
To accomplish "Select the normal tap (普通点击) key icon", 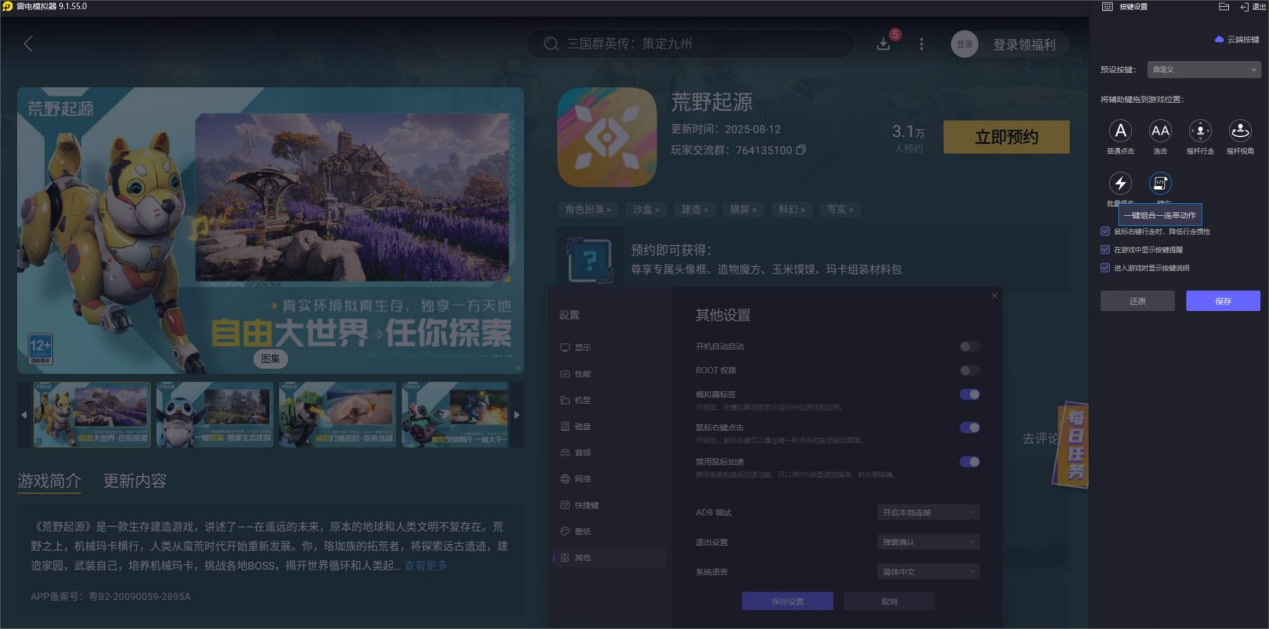I will (1120, 131).
